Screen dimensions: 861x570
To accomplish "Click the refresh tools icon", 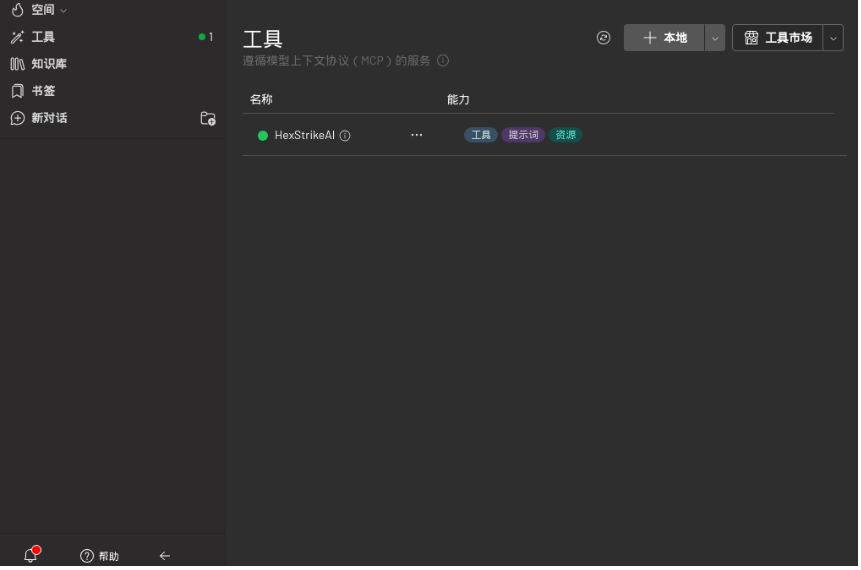I will point(603,38).
